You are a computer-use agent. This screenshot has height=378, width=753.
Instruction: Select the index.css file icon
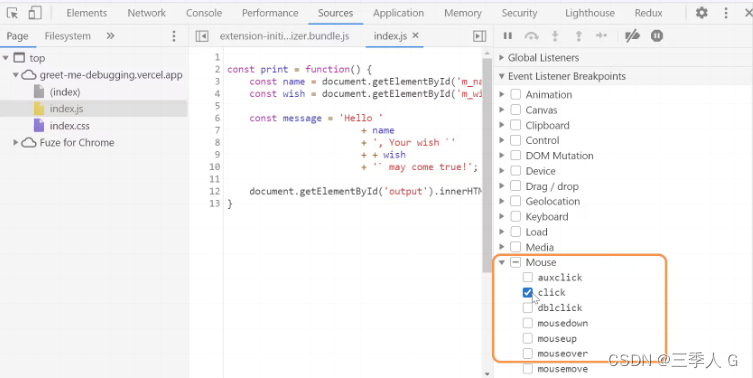[x=39, y=126]
